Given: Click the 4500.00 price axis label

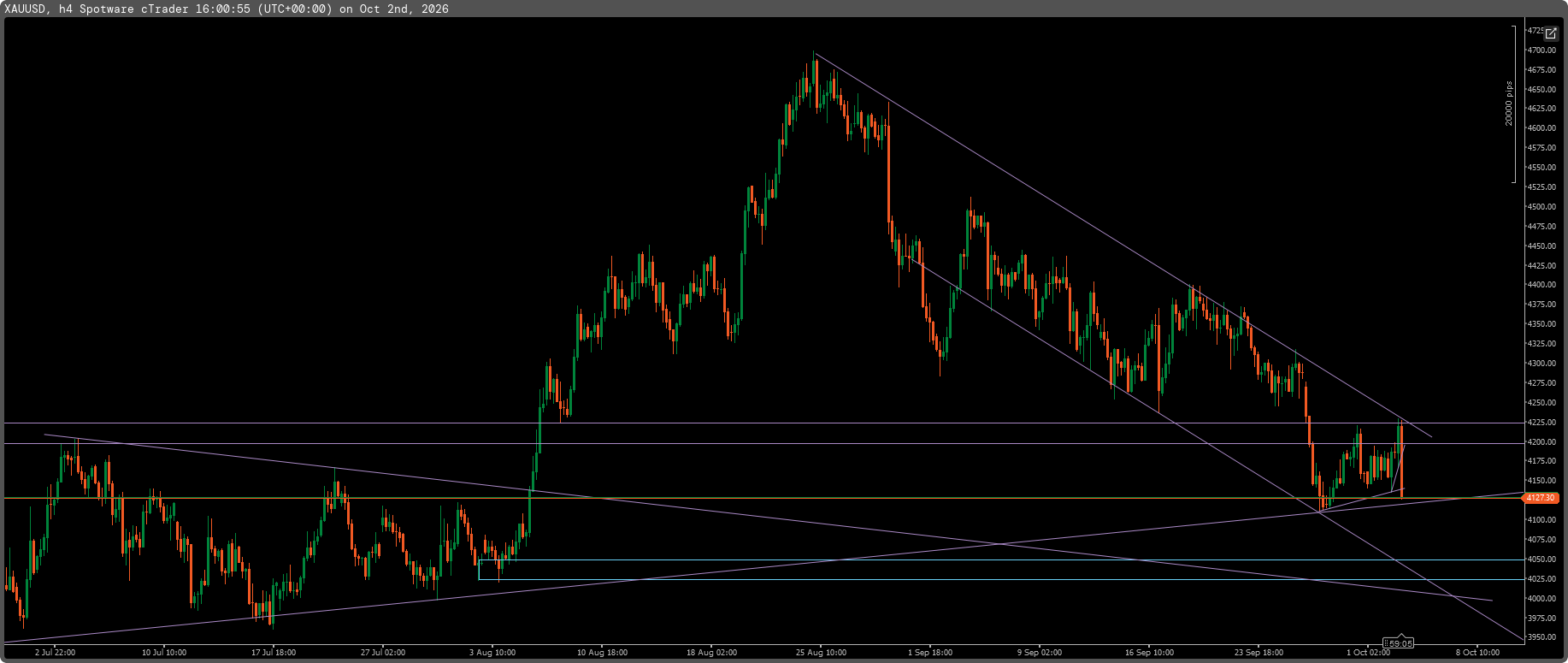Looking at the screenshot, I should [x=1541, y=207].
